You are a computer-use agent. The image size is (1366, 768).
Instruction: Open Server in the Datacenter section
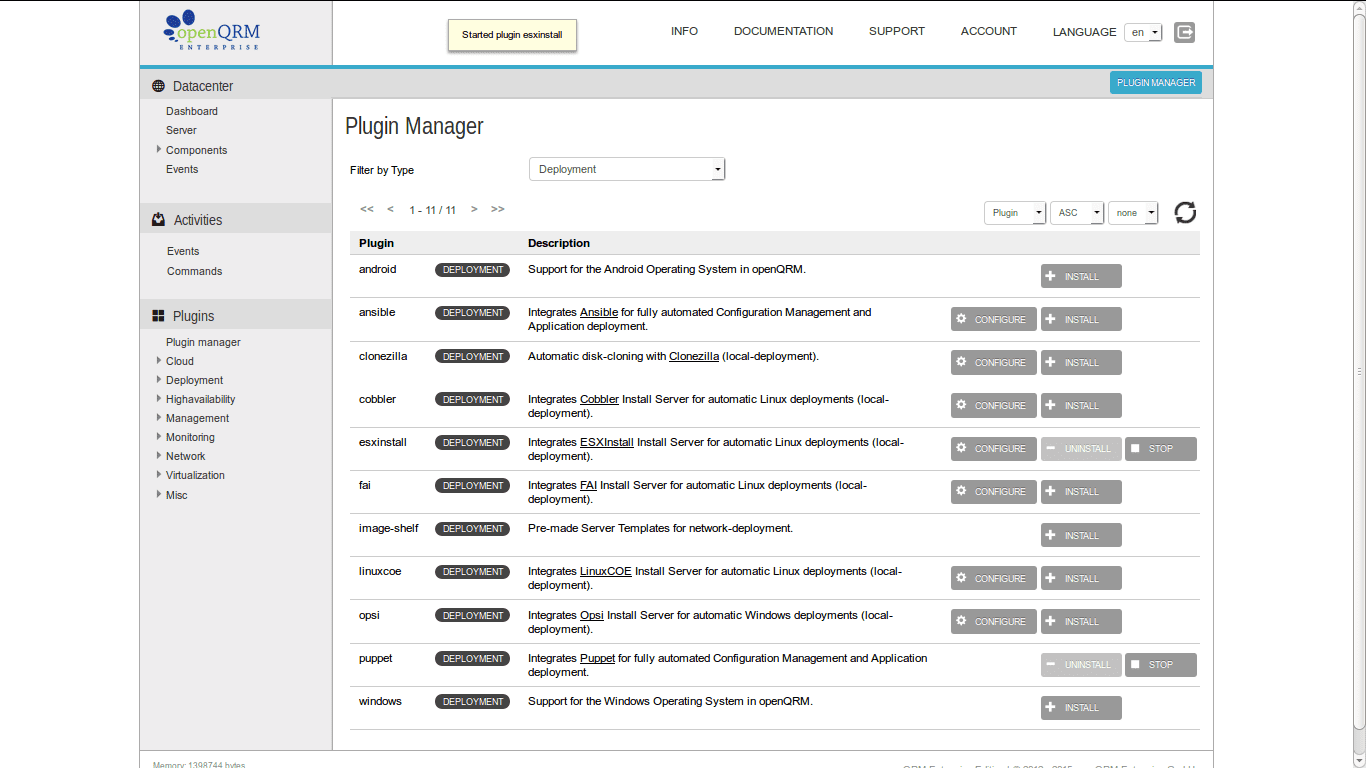tap(181, 130)
